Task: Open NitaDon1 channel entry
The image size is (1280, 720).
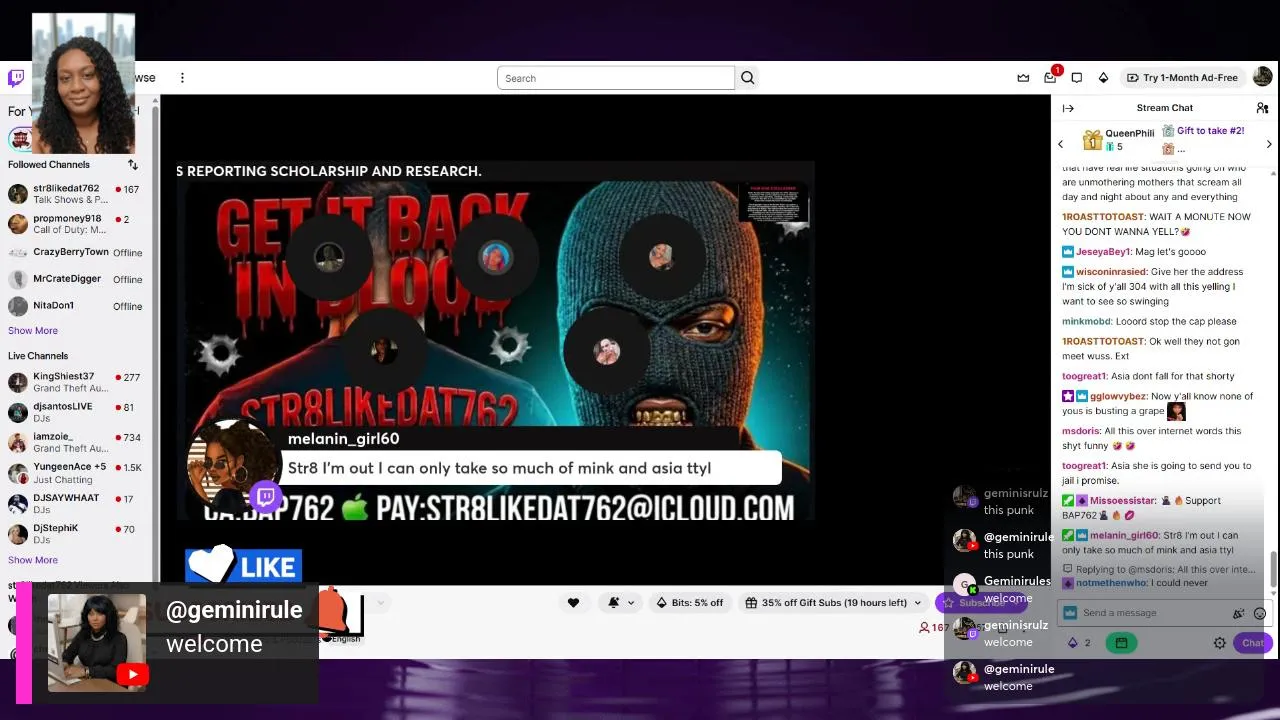Action: tap(76, 306)
